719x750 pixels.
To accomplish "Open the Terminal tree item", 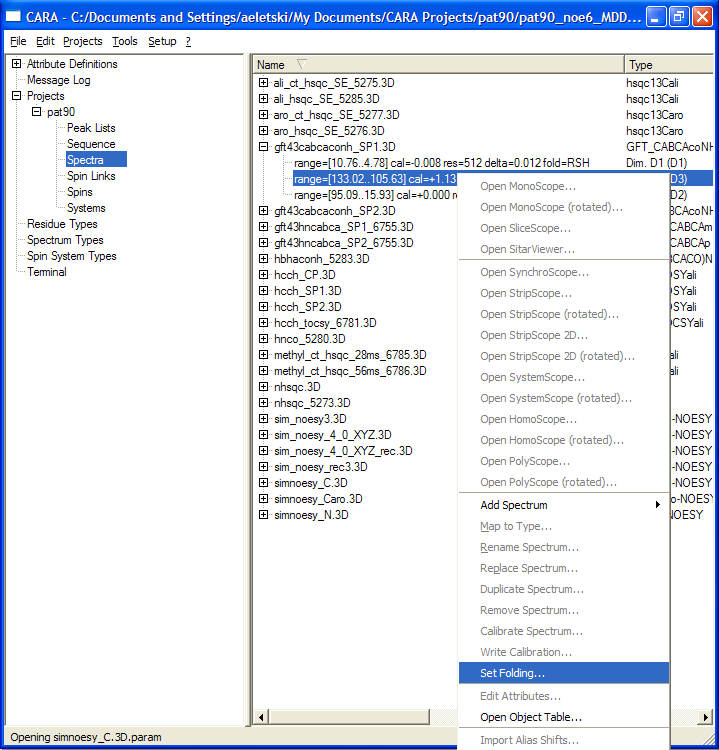I will pyautogui.click(x=47, y=272).
